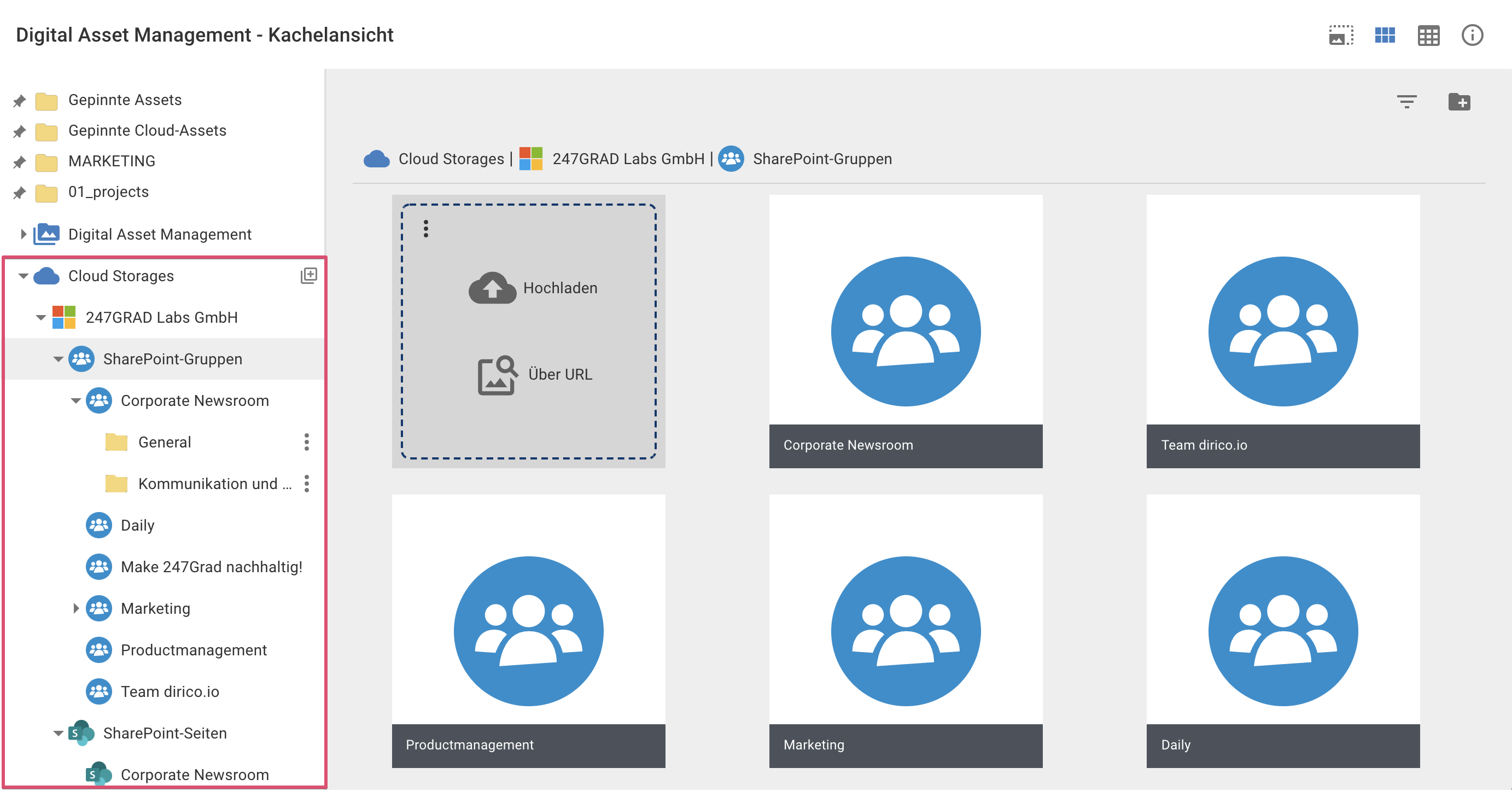Open the Daily tile
This screenshot has width=1512, height=791.
pyautogui.click(x=1283, y=631)
